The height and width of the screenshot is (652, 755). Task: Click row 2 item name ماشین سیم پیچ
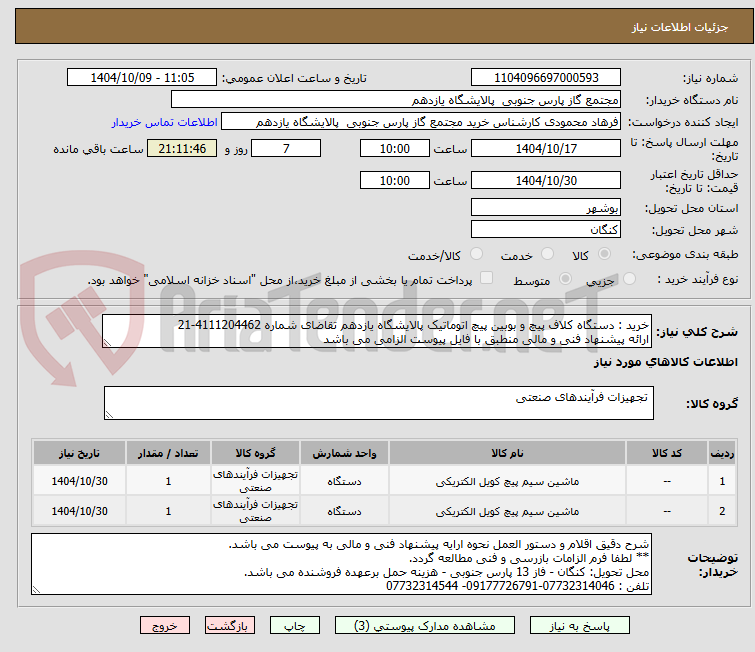507,511
